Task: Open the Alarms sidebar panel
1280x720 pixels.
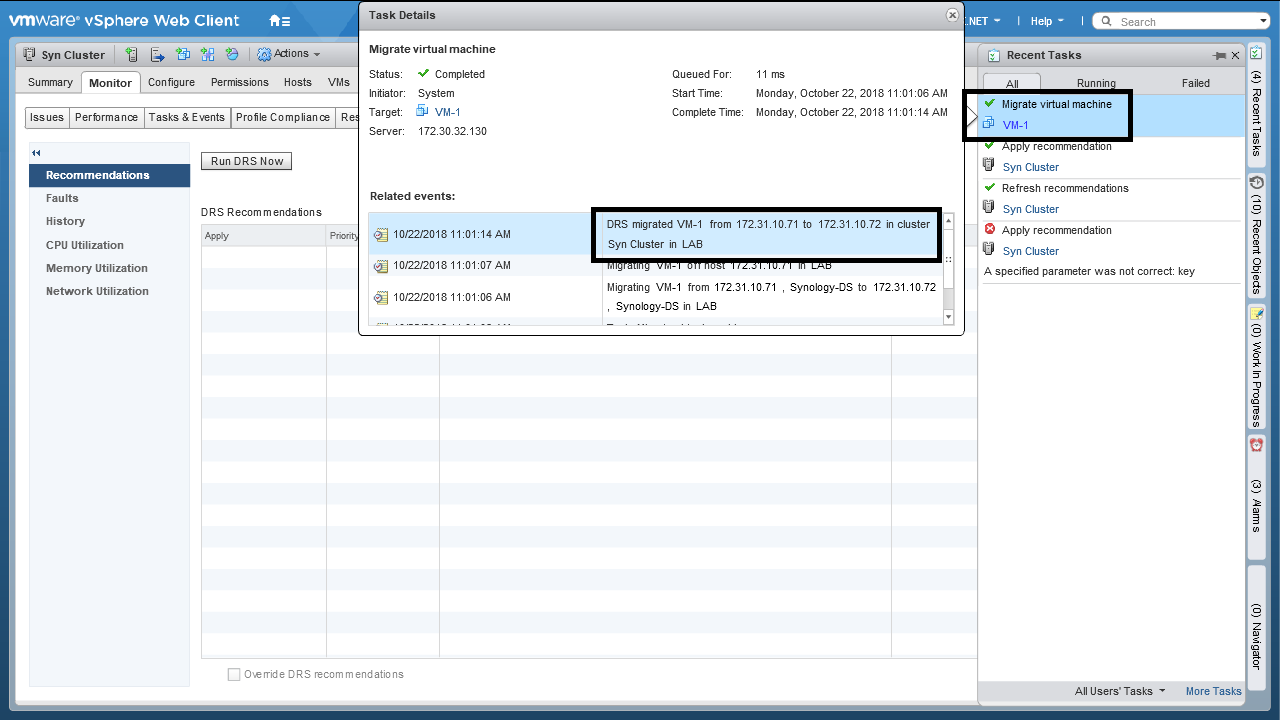Action: (1256, 483)
